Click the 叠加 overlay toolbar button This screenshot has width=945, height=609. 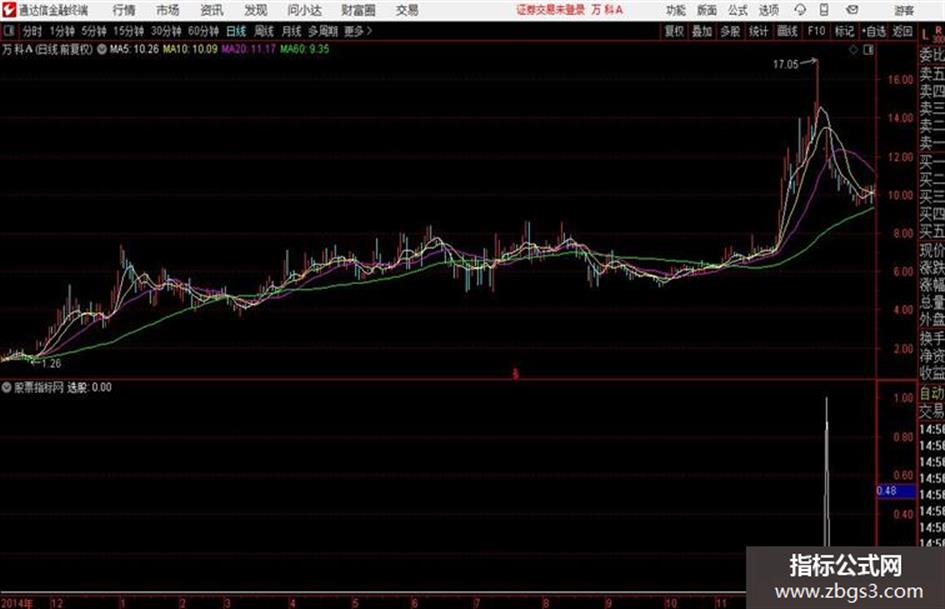click(x=702, y=31)
